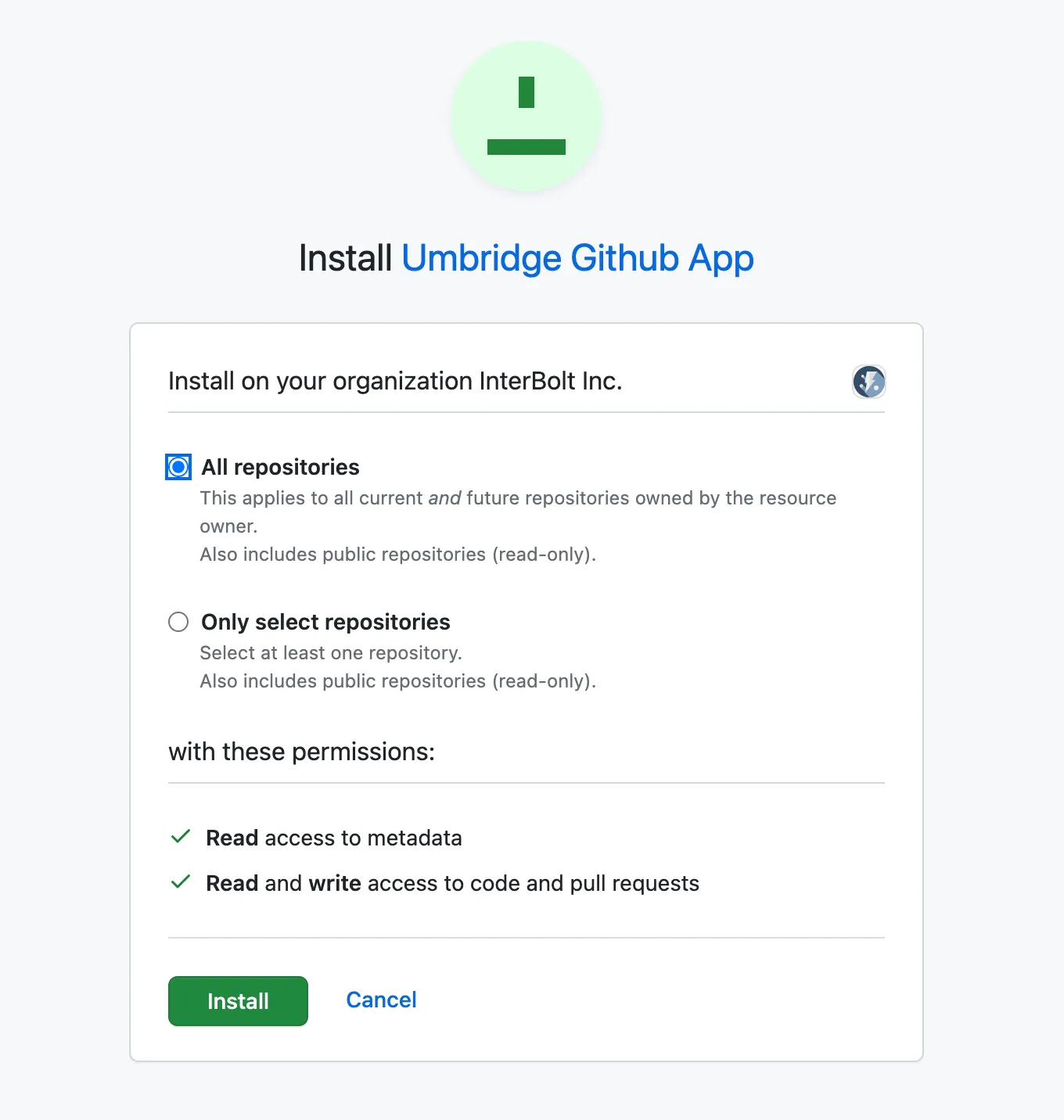Click the Install on your organization heading
Image resolution: width=1064 pixels, height=1120 pixels.
point(394,382)
